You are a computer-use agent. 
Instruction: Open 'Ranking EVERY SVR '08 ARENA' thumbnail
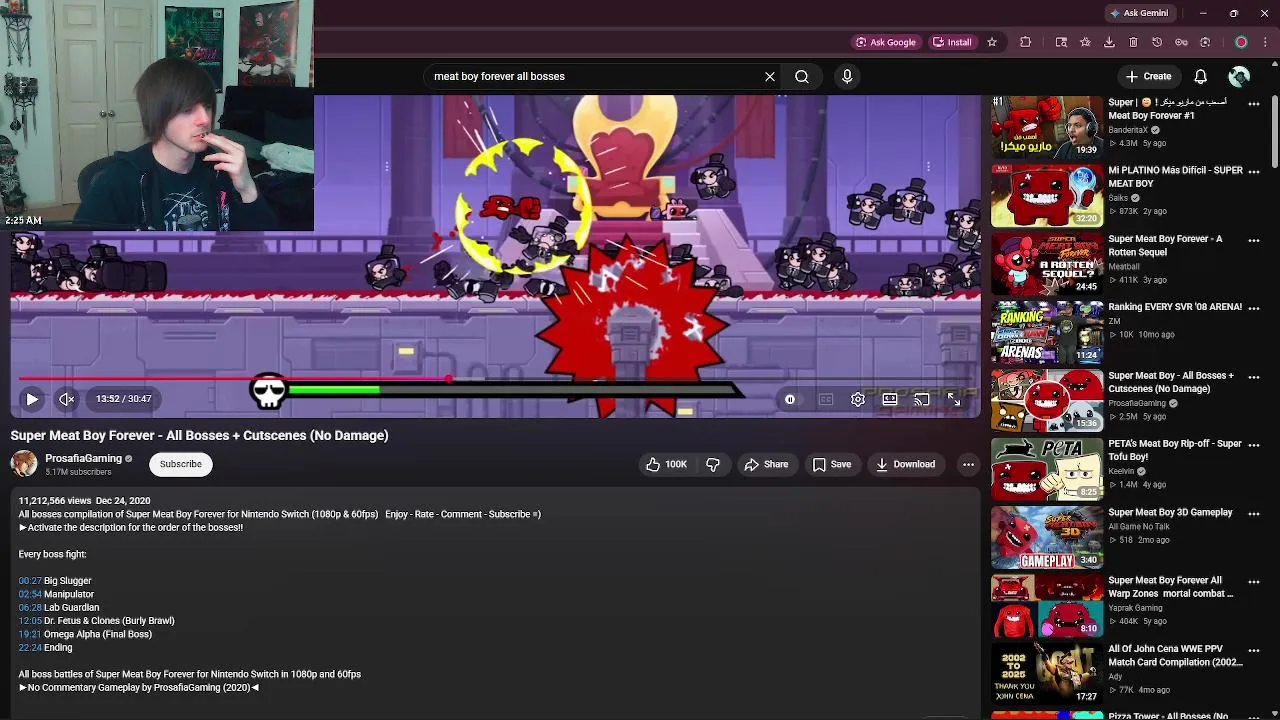click(1047, 333)
